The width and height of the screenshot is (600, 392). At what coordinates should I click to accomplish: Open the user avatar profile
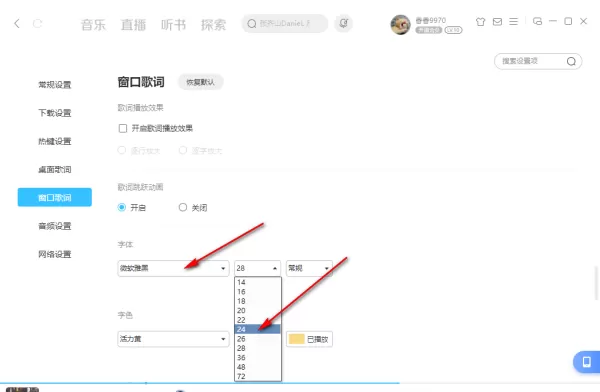400,25
